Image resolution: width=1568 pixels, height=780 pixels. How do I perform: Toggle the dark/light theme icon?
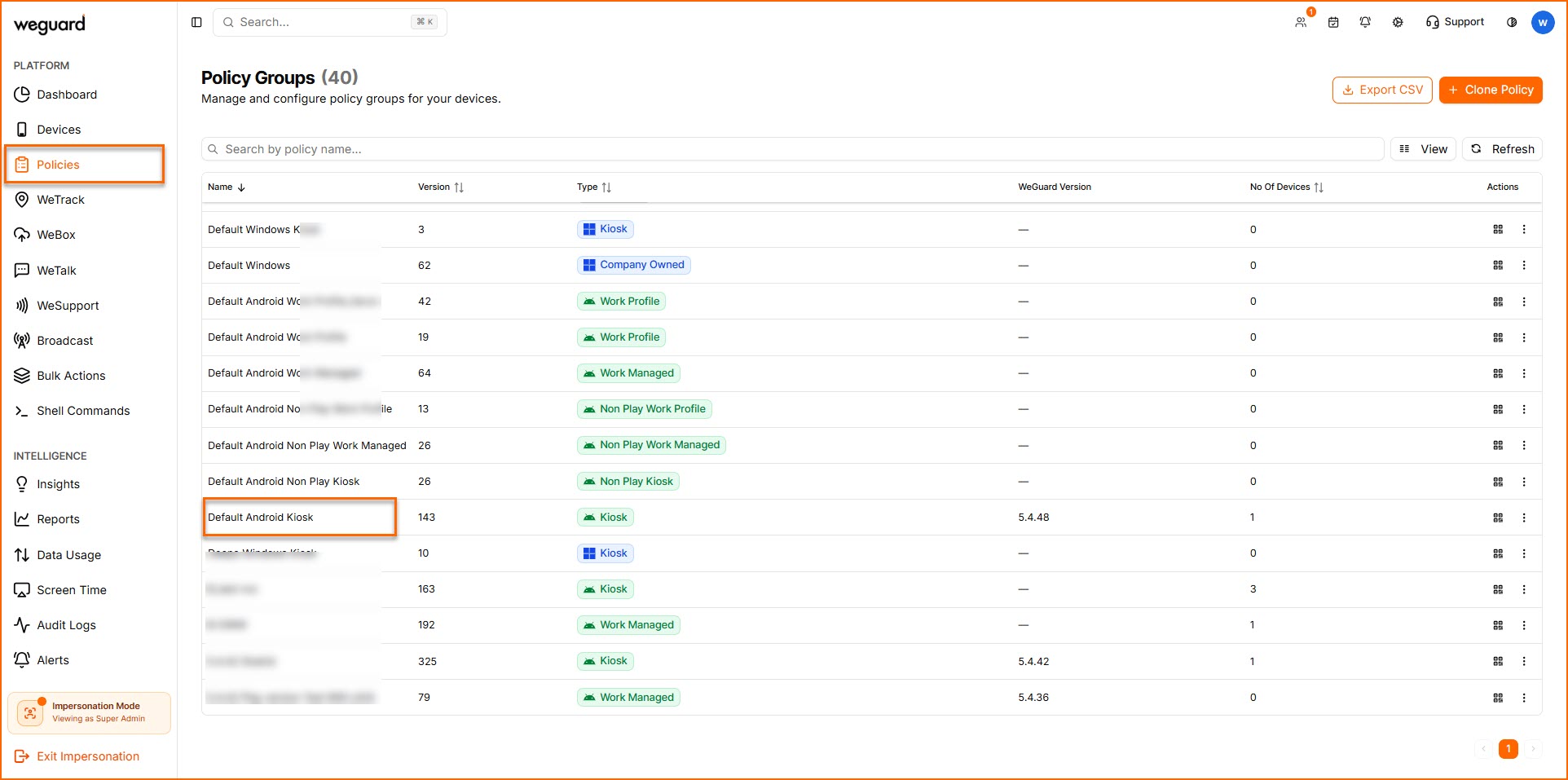coord(1512,22)
